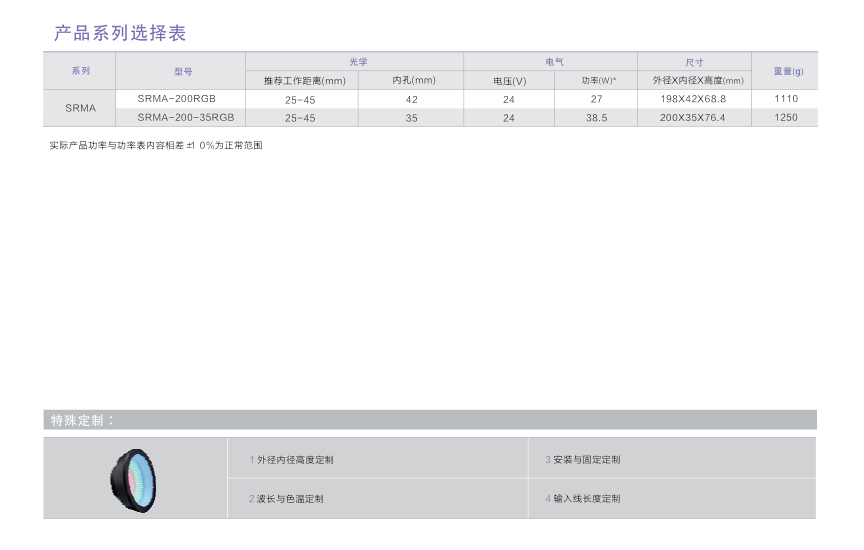This screenshot has width=864, height=550.
Task: Click model SRMA-200RGB
Action: point(176,99)
